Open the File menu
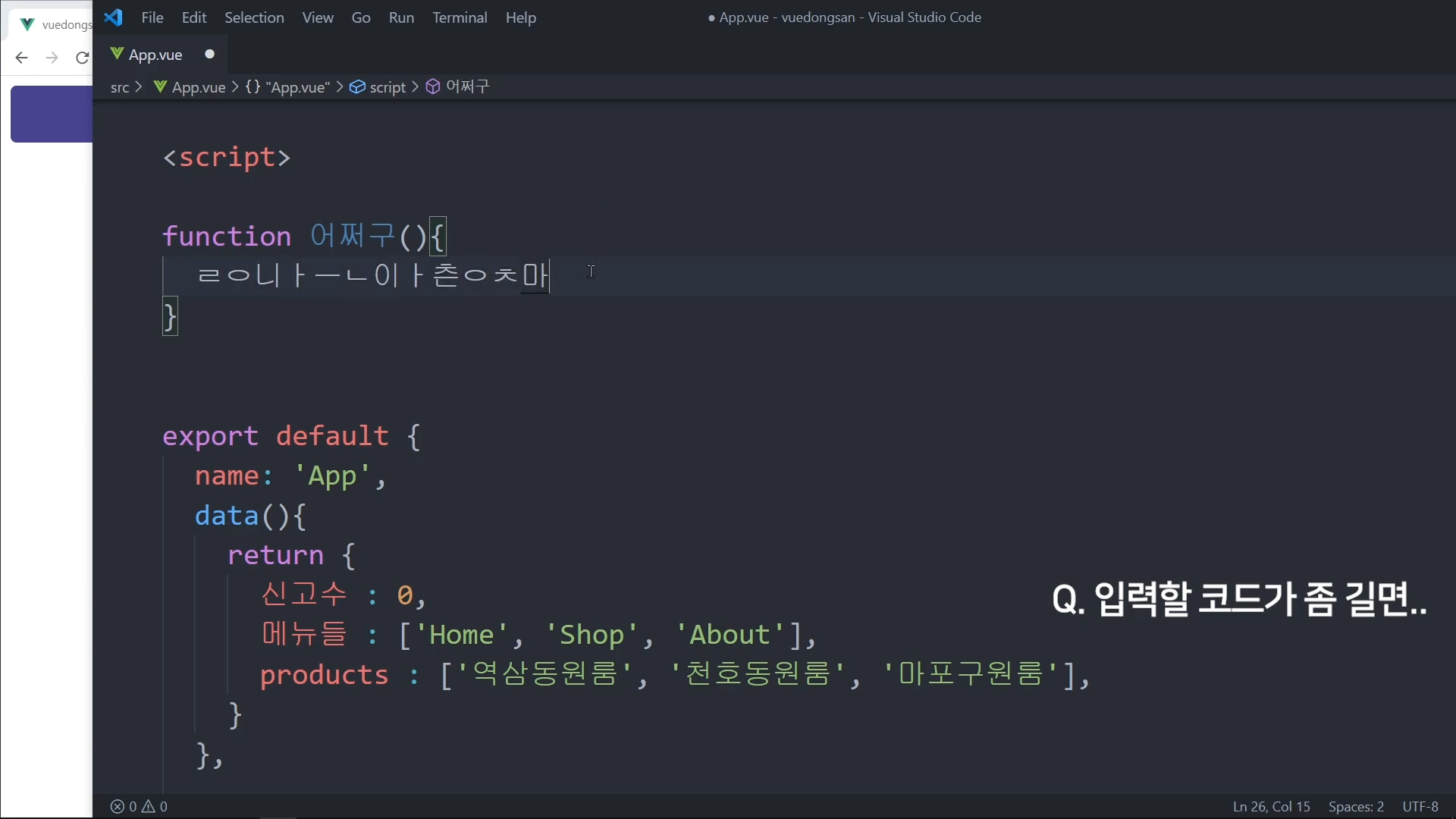Screen dimensions: 1456x819 tap(152, 17)
